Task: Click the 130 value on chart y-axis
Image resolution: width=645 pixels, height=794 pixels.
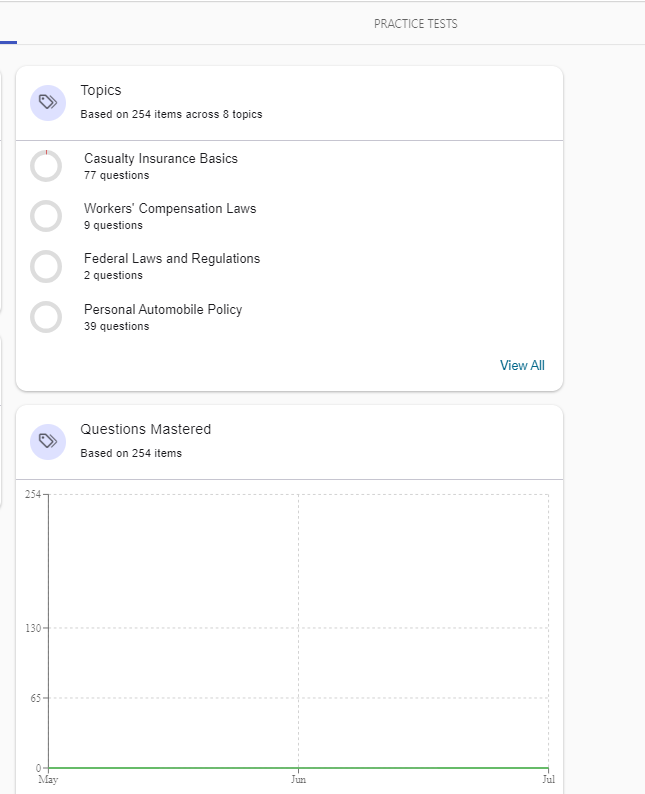Action: pyautogui.click(x=33, y=628)
